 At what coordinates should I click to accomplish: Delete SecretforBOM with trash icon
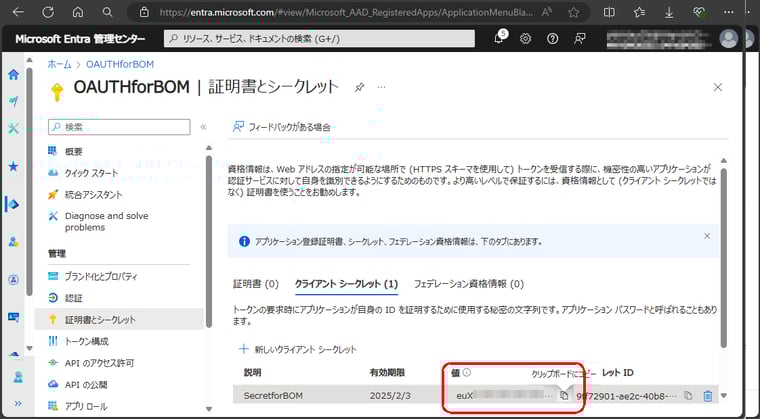click(x=708, y=396)
